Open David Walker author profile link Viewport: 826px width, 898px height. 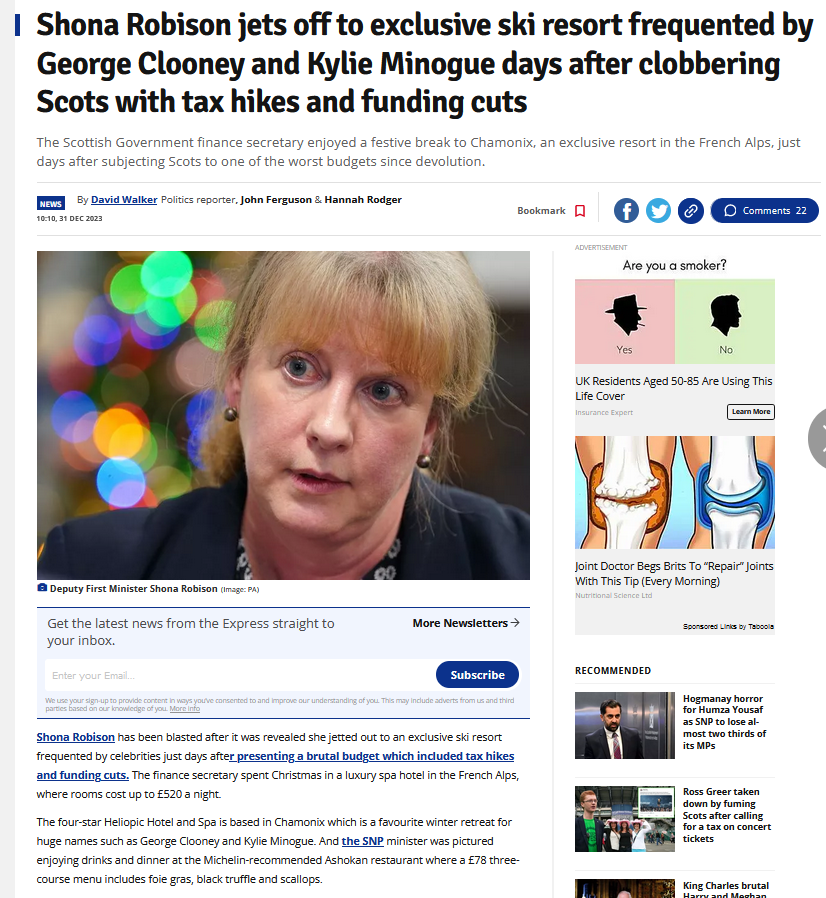(x=124, y=199)
